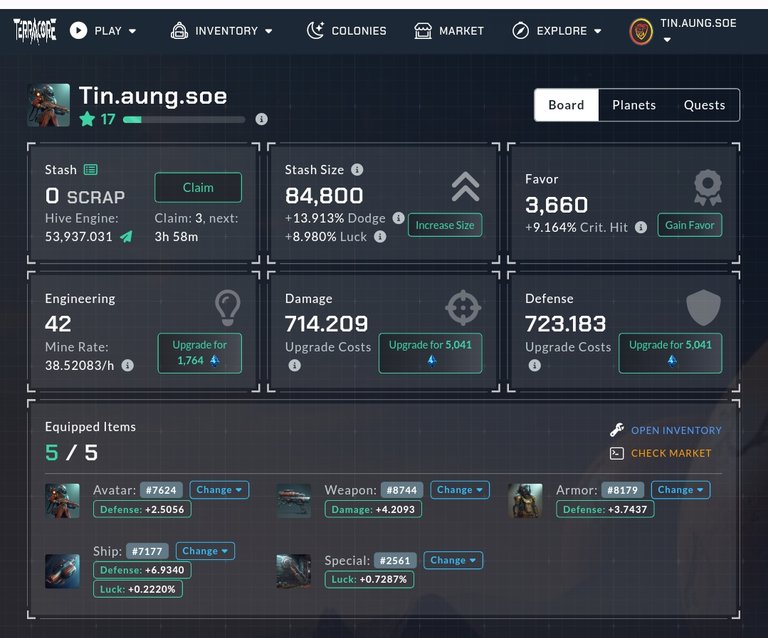Click the Colonies moon icon
The image size is (768, 638).
[315, 30]
